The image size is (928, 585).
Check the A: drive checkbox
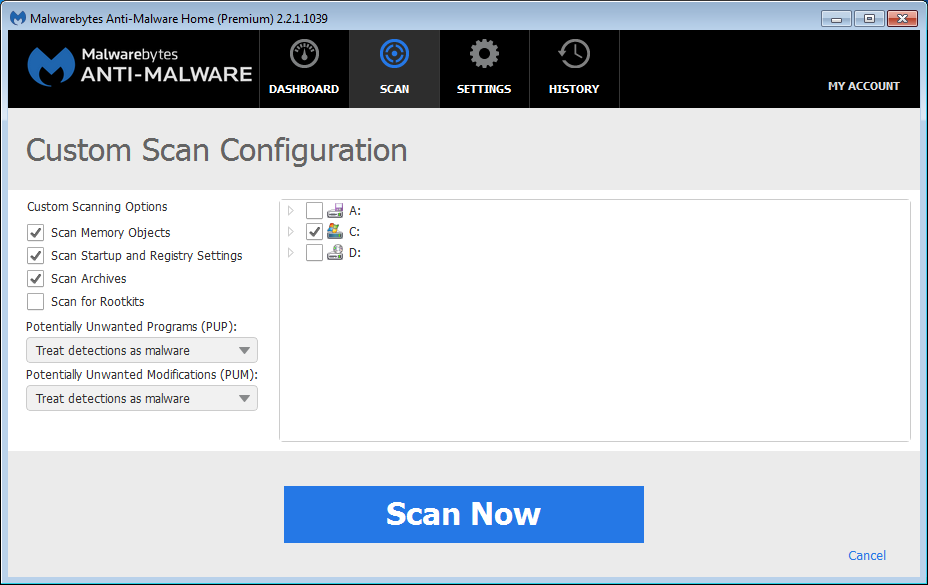[x=314, y=210]
